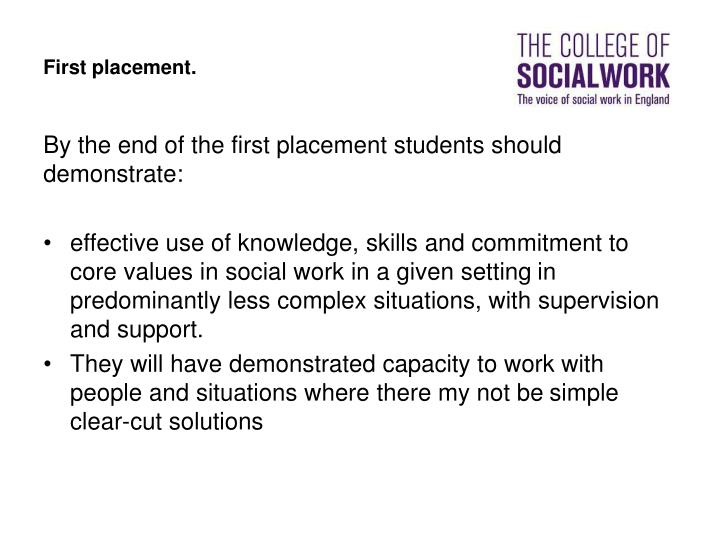Click the 'By the end of the first placement' line
Viewport: 720px width, 540px height.
(302, 146)
